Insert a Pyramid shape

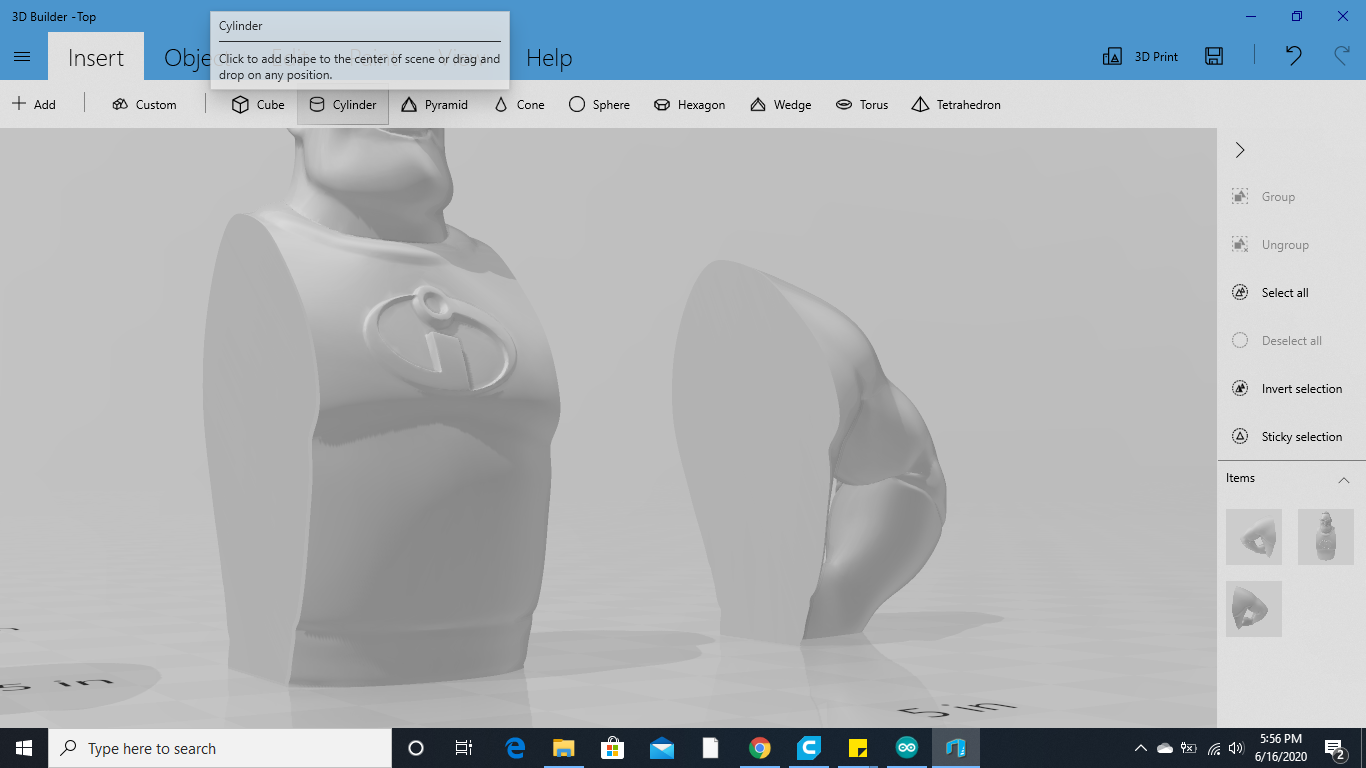[x=435, y=104]
